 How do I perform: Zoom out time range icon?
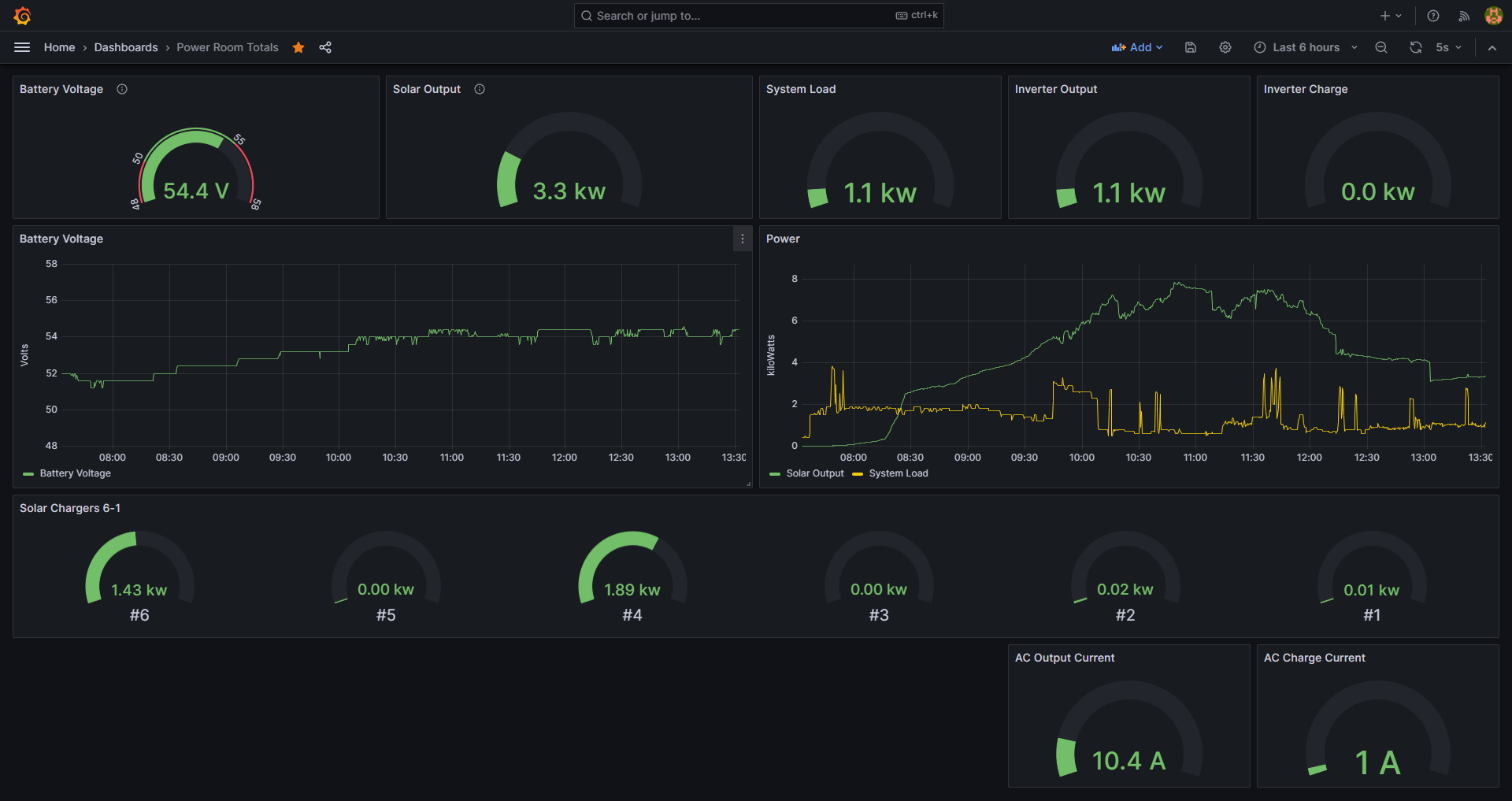tap(1381, 47)
